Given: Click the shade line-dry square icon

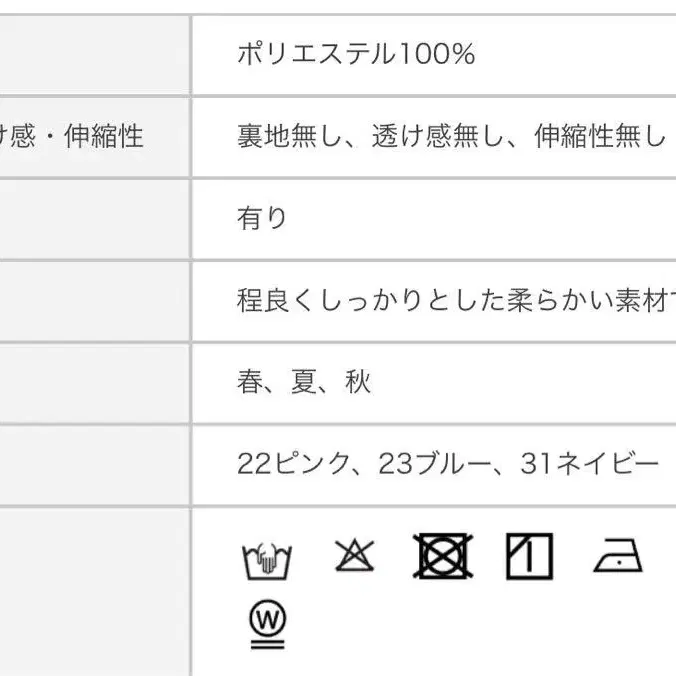Looking at the screenshot, I should (529, 556).
